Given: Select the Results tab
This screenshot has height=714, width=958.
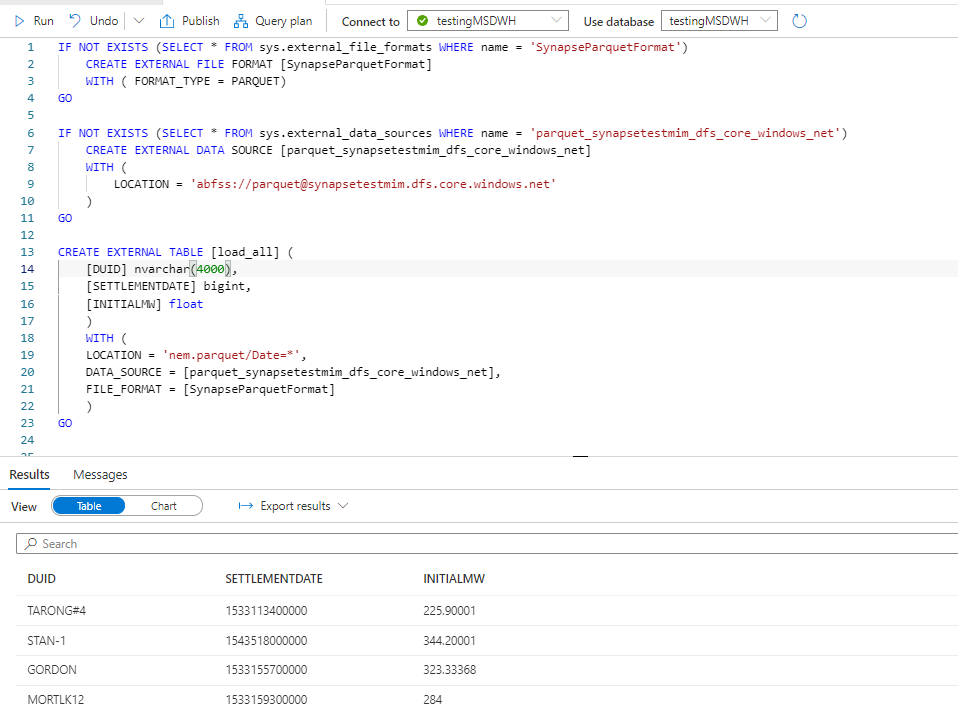Looking at the screenshot, I should pyautogui.click(x=29, y=474).
